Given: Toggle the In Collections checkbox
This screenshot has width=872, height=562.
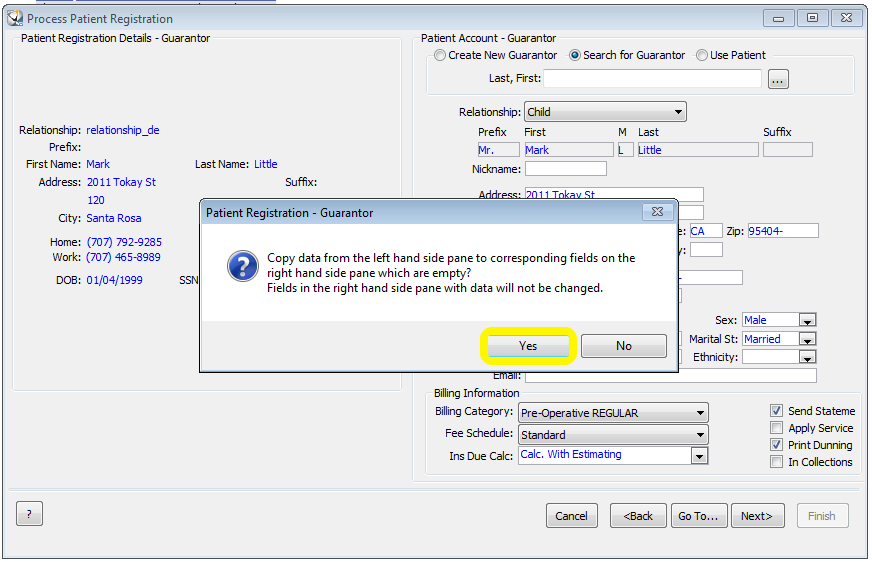Looking at the screenshot, I should (776, 462).
